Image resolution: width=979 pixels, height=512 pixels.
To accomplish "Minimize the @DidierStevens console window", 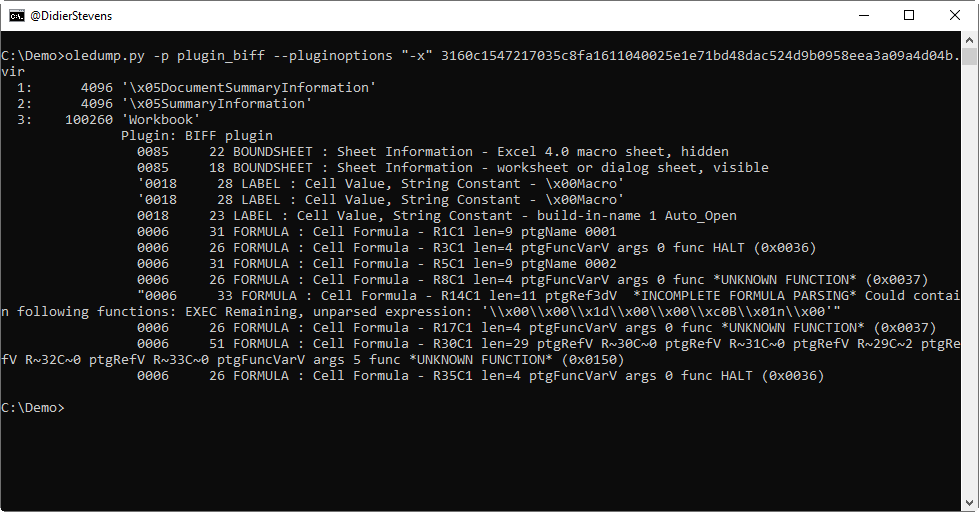I will pos(863,15).
